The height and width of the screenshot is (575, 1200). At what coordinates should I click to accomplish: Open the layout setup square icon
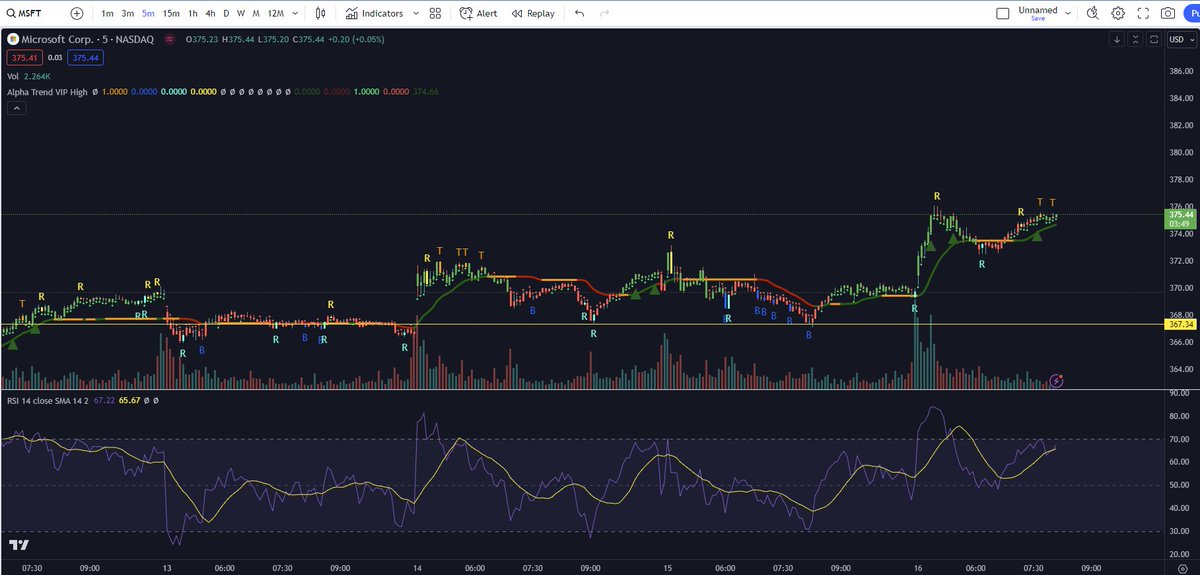coord(1004,14)
